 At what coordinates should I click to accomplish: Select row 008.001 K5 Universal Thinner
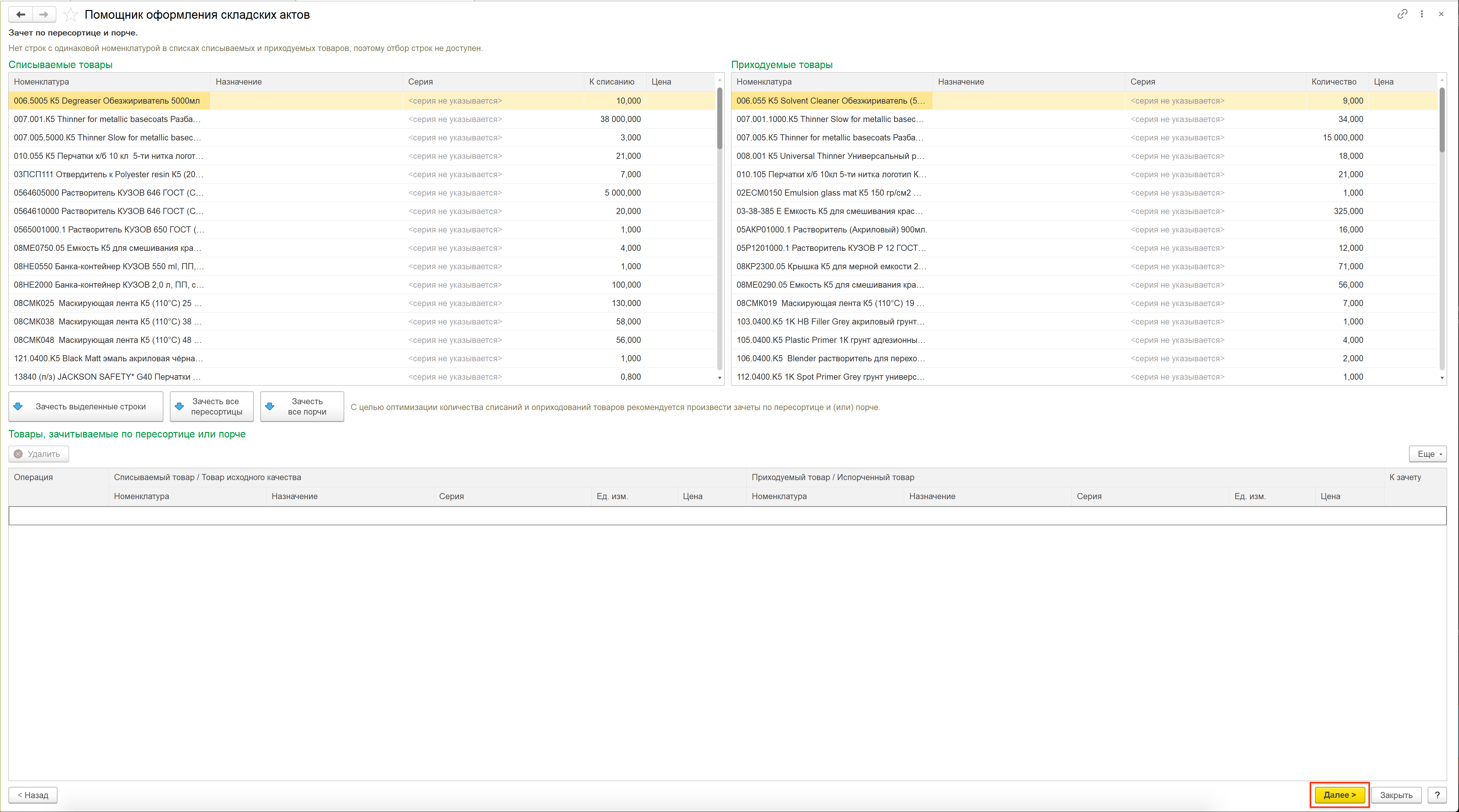point(830,156)
